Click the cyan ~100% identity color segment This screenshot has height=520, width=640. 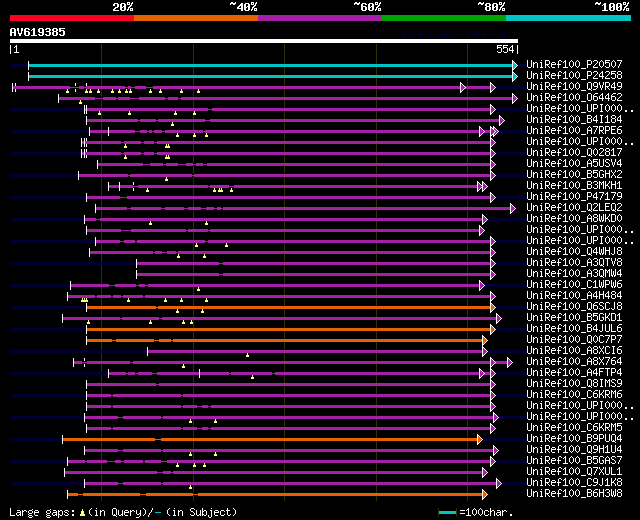point(569,18)
